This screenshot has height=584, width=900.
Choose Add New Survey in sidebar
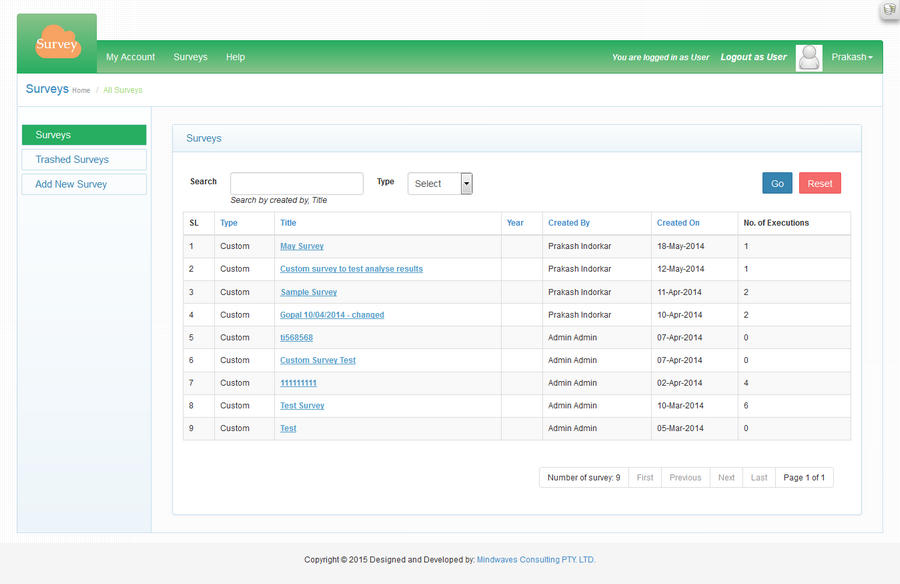tap(84, 184)
